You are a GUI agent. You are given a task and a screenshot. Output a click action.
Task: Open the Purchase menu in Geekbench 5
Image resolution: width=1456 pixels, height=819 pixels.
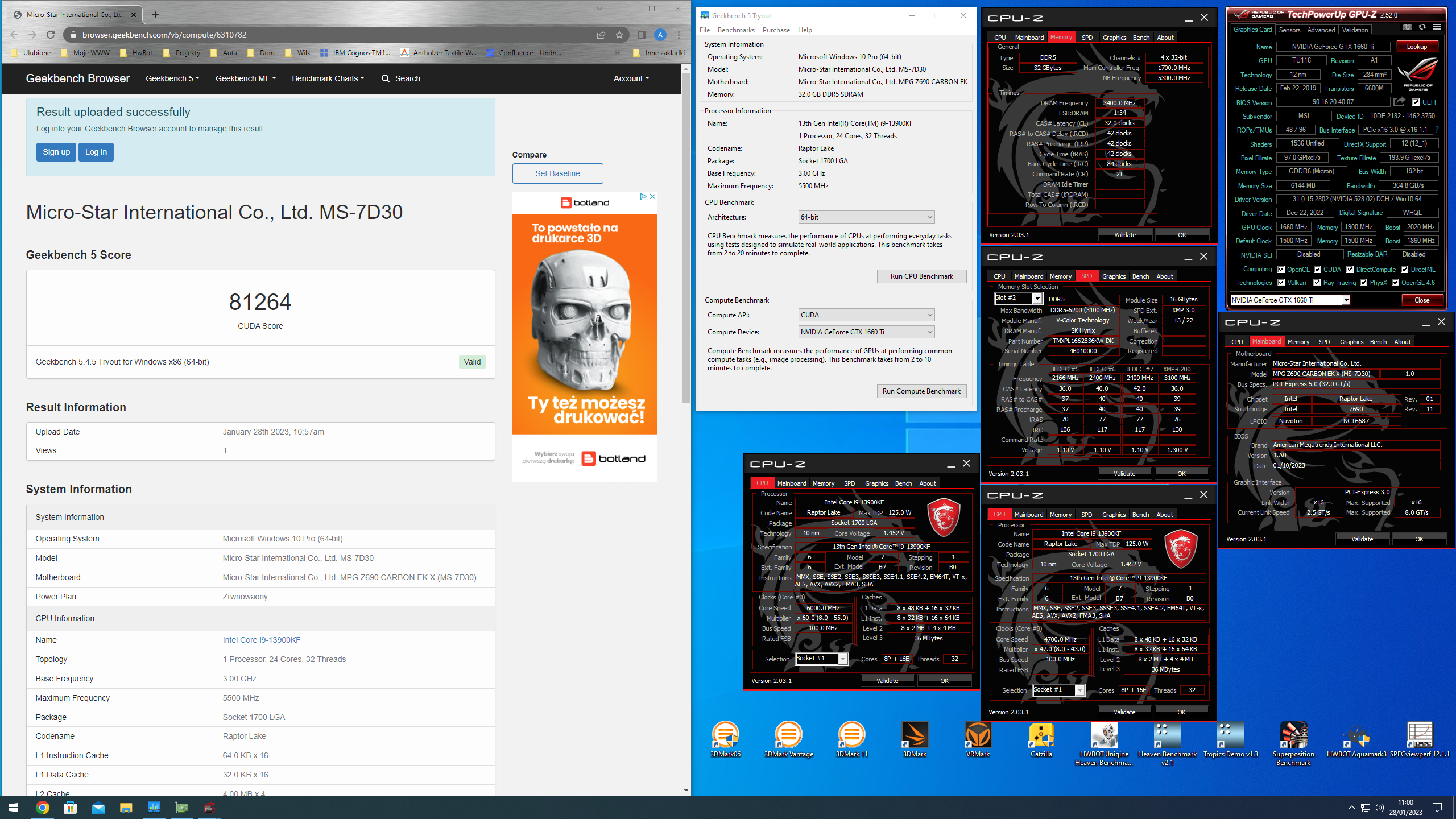coord(776,30)
